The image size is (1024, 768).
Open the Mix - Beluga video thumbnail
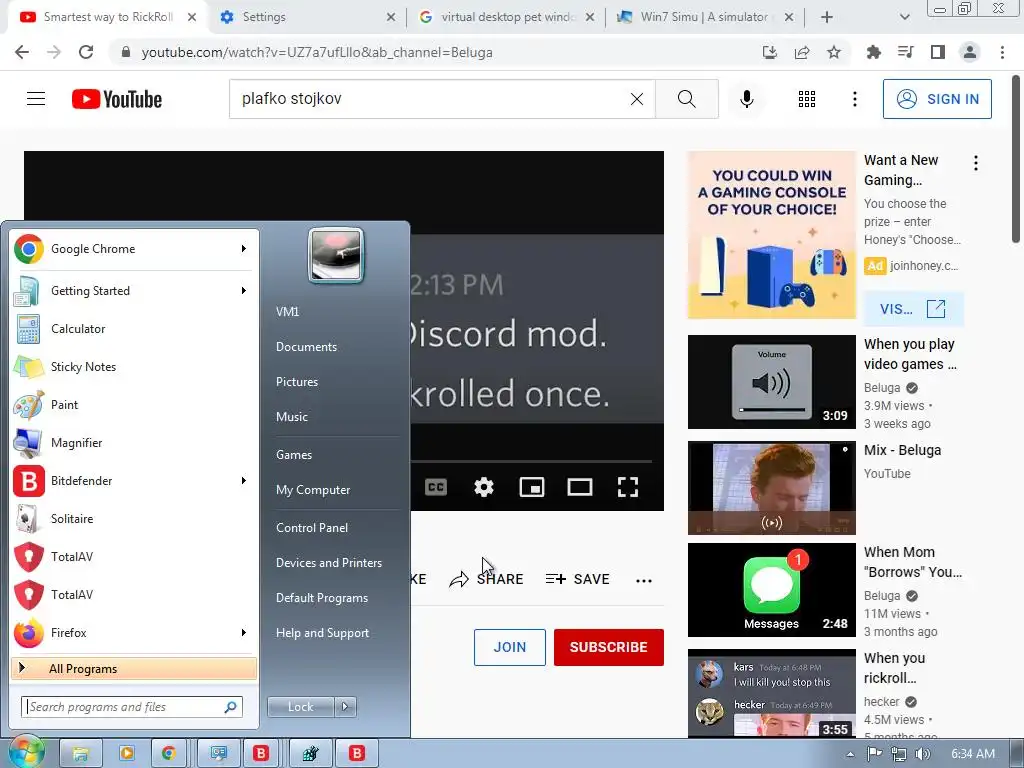pyautogui.click(x=771, y=488)
